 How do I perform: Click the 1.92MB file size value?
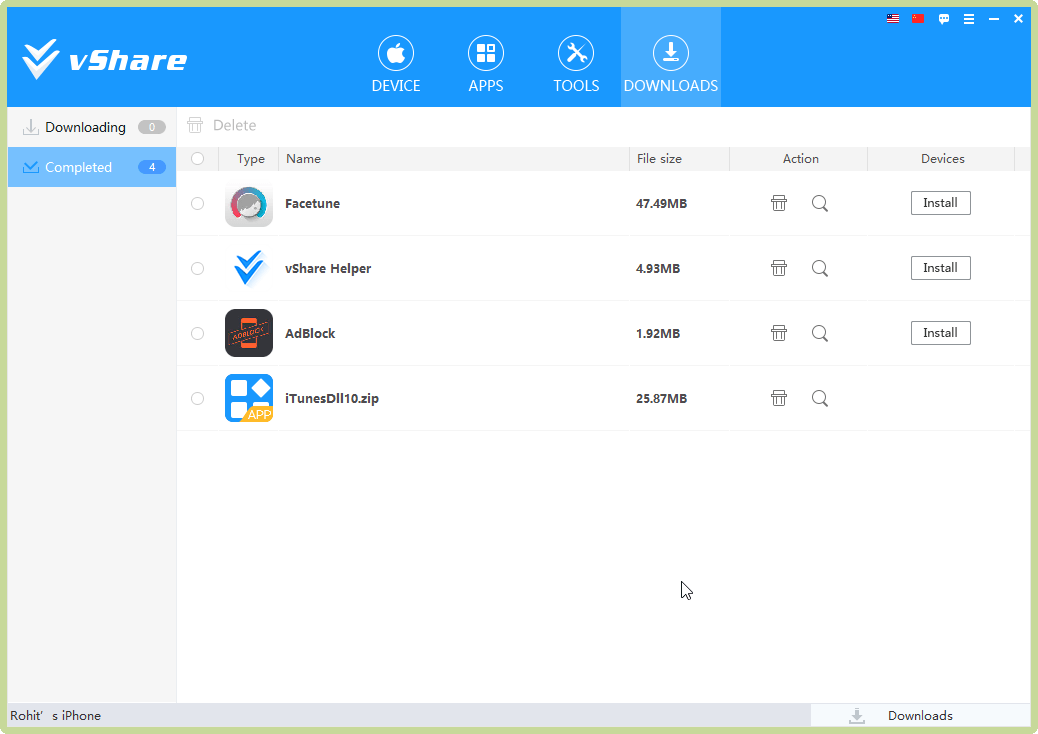coord(658,333)
